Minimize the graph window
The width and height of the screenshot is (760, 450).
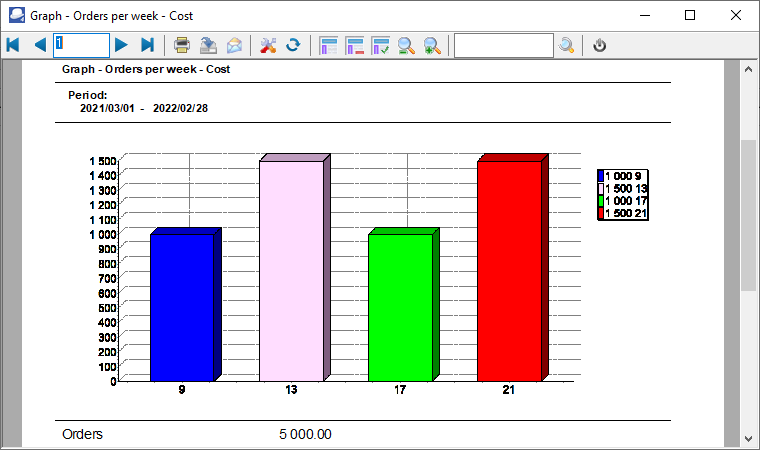645,16
